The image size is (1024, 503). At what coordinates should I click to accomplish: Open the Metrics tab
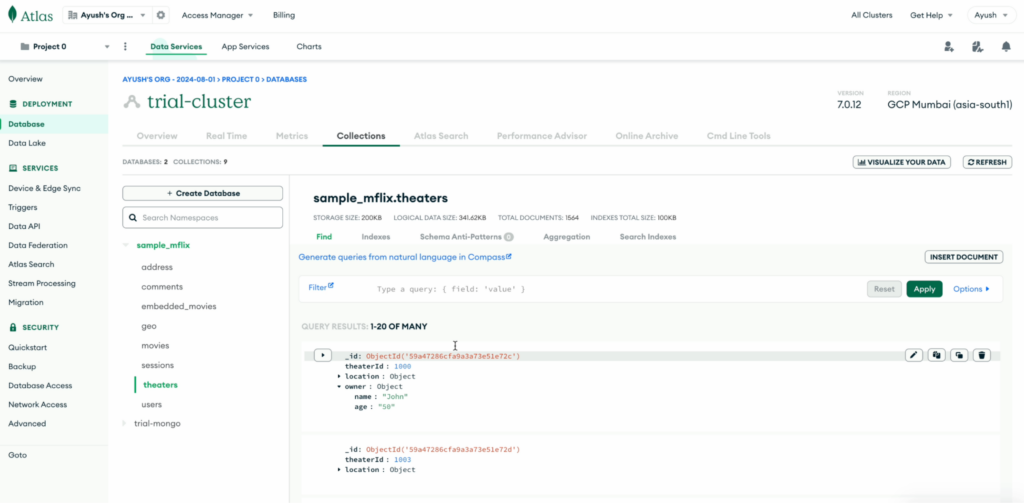click(292, 136)
